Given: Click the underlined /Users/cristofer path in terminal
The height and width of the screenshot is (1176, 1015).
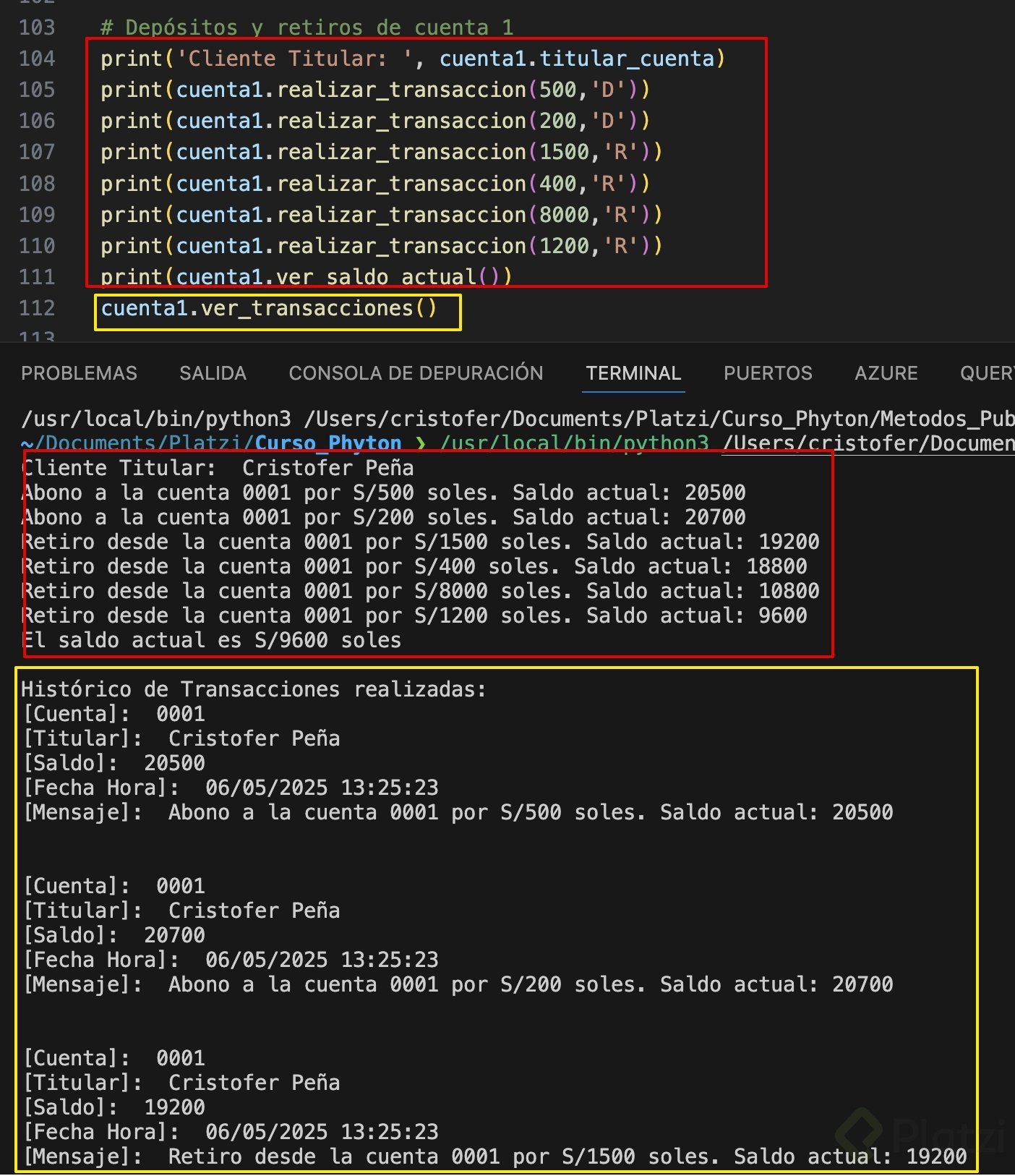Looking at the screenshot, I should [868, 443].
